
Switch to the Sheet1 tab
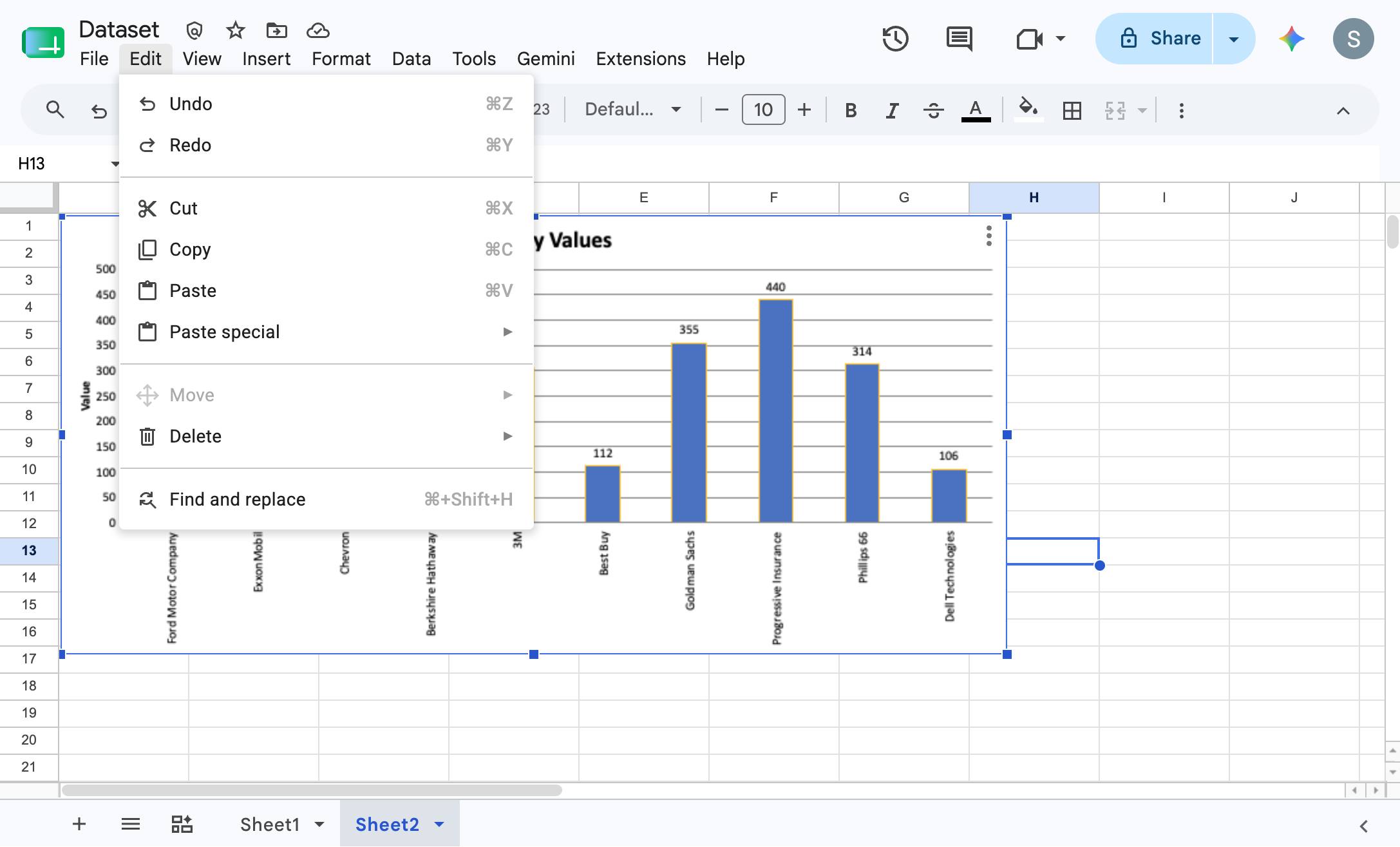[270, 824]
